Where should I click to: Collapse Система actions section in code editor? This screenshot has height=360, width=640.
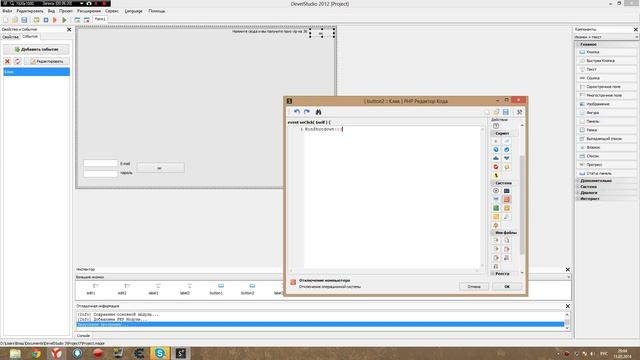click(504, 183)
